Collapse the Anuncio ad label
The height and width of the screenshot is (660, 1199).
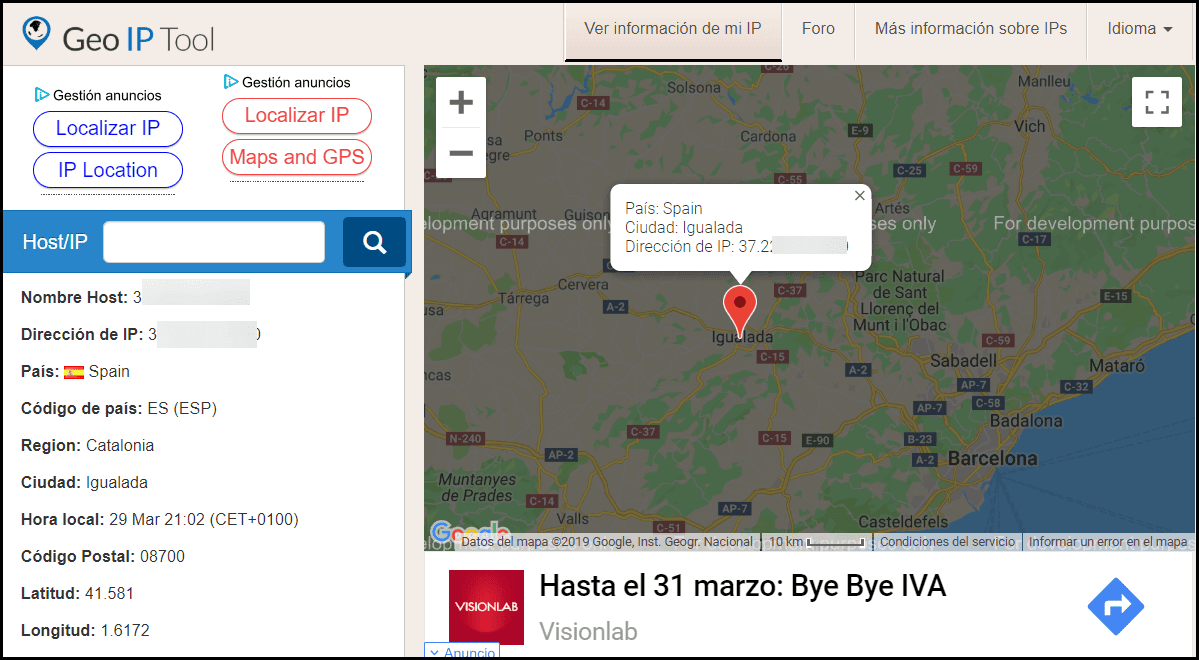(462, 652)
